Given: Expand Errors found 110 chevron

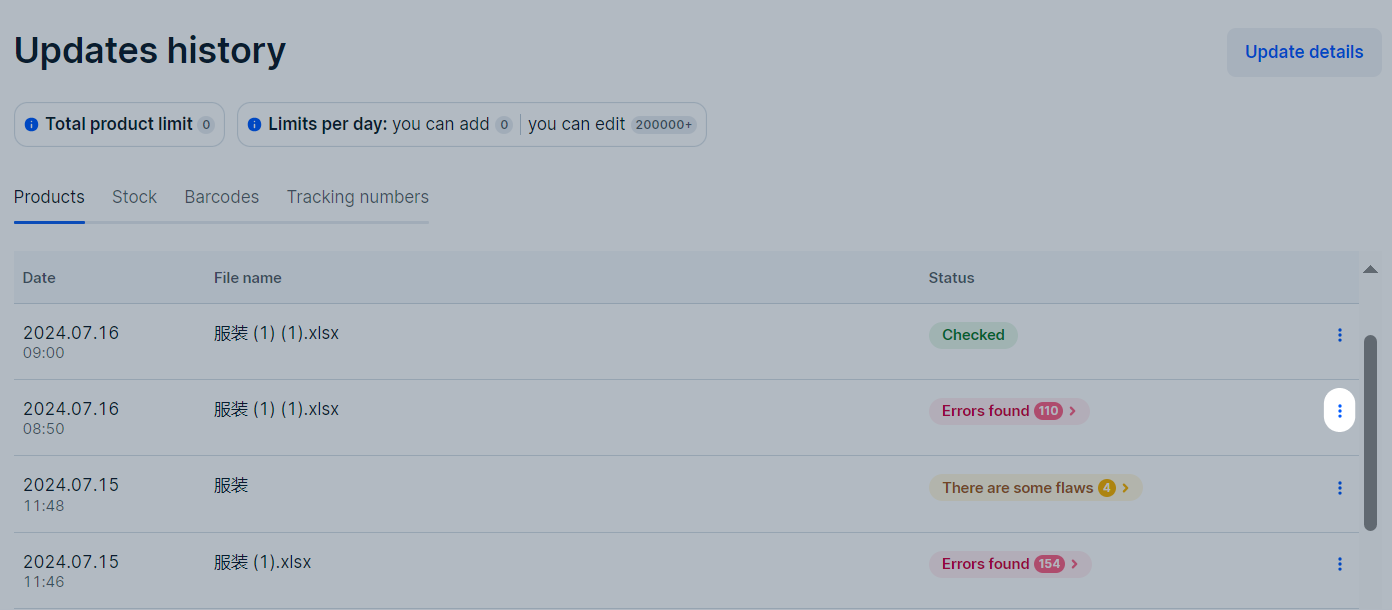Looking at the screenshot, I should coord(1073,411).
